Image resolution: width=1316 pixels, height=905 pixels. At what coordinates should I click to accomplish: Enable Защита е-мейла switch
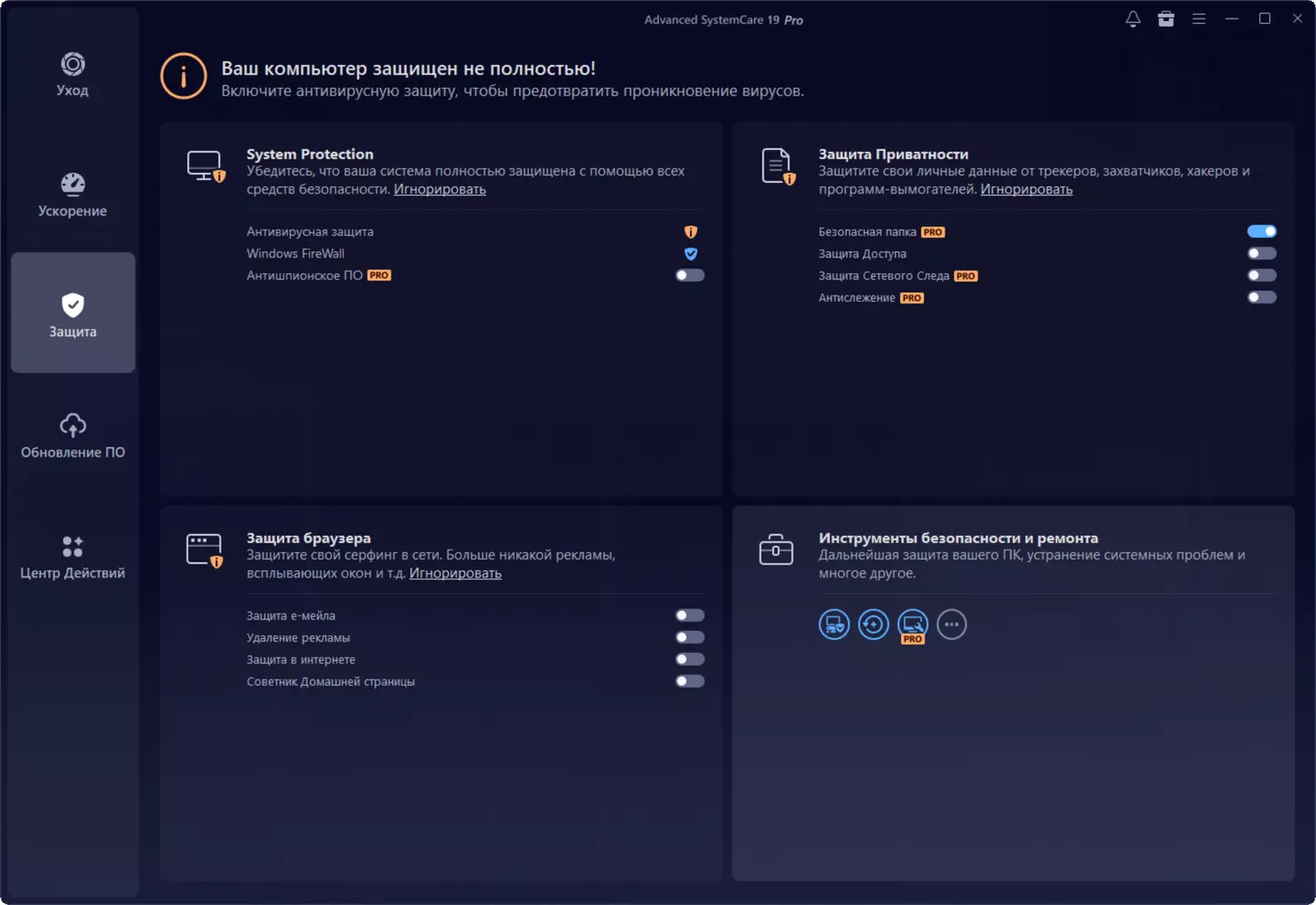(x=690, y=616)
